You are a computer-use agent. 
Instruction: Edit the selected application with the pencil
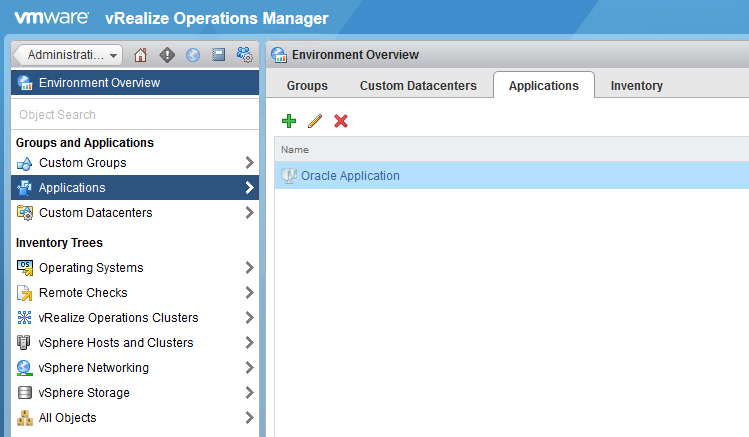(315, 121)
